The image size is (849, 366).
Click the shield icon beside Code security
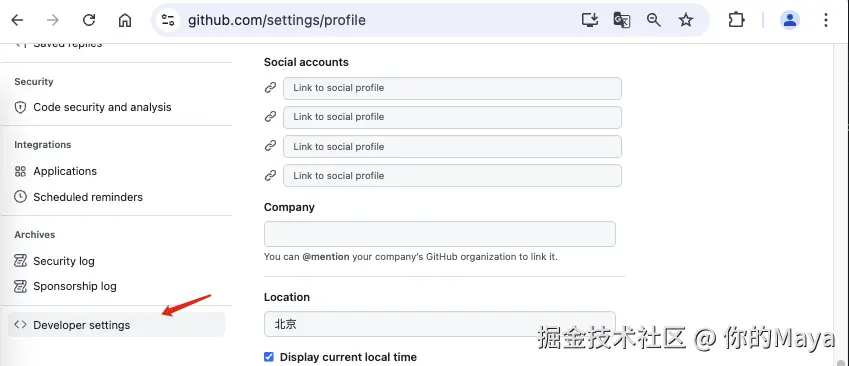[20, 107]
